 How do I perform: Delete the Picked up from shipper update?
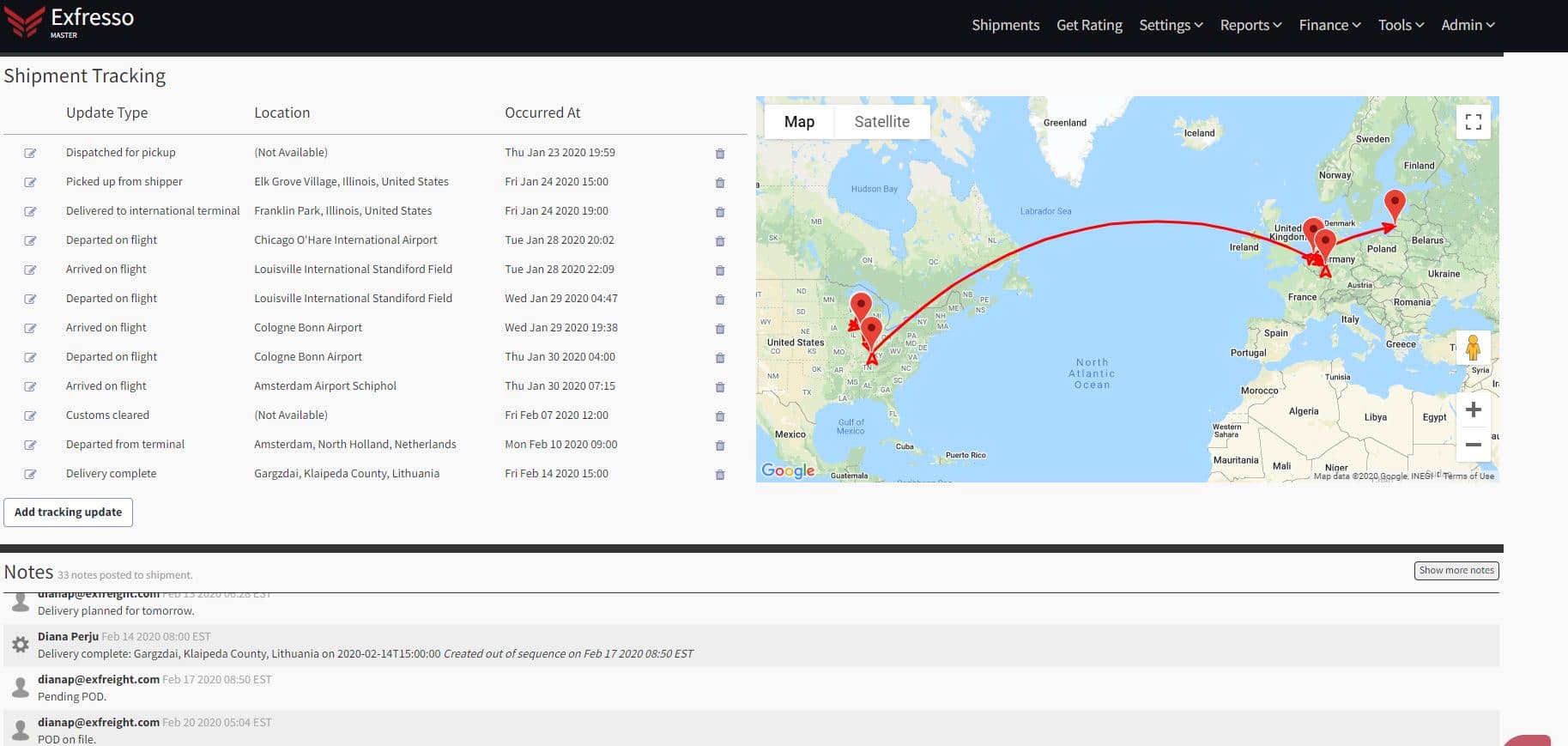[720, 183]
